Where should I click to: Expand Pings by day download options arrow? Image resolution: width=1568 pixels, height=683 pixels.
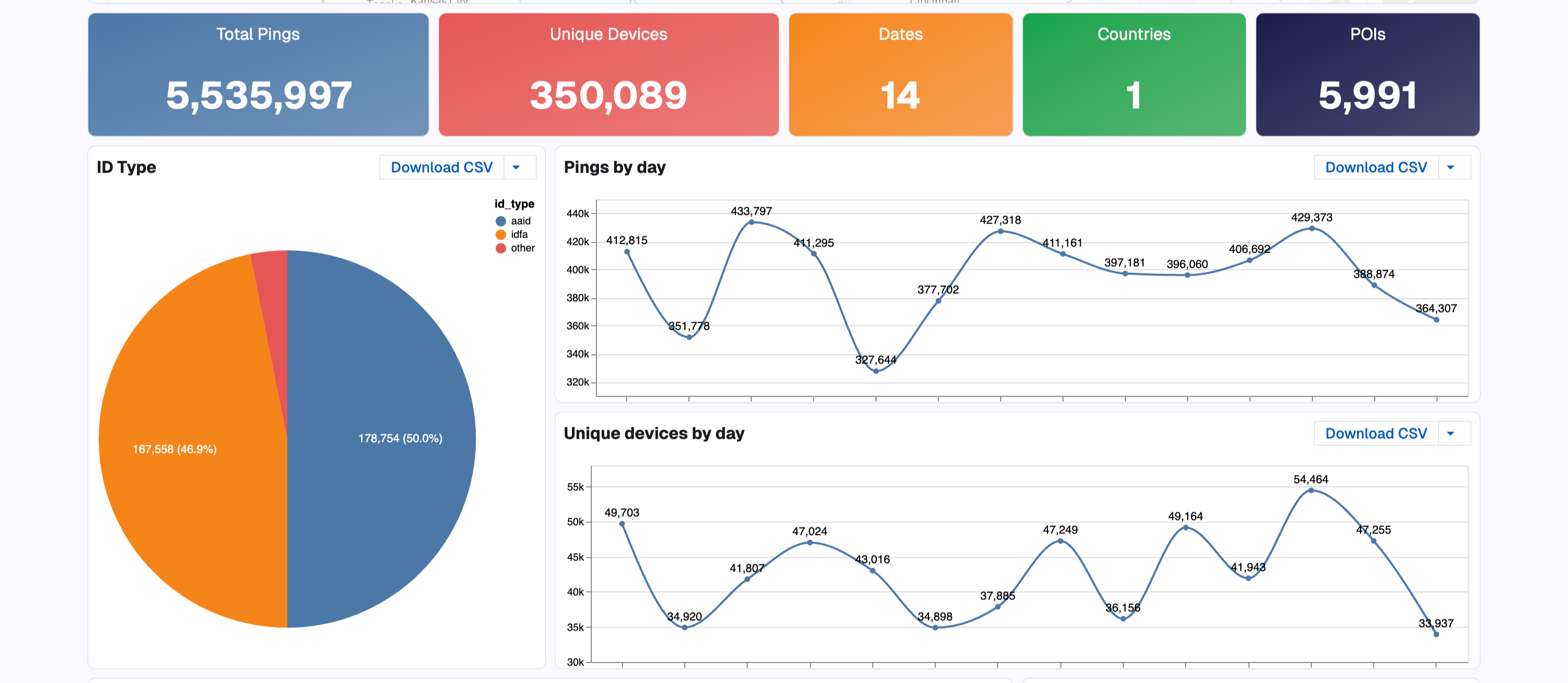click(x=1451, y=167)
